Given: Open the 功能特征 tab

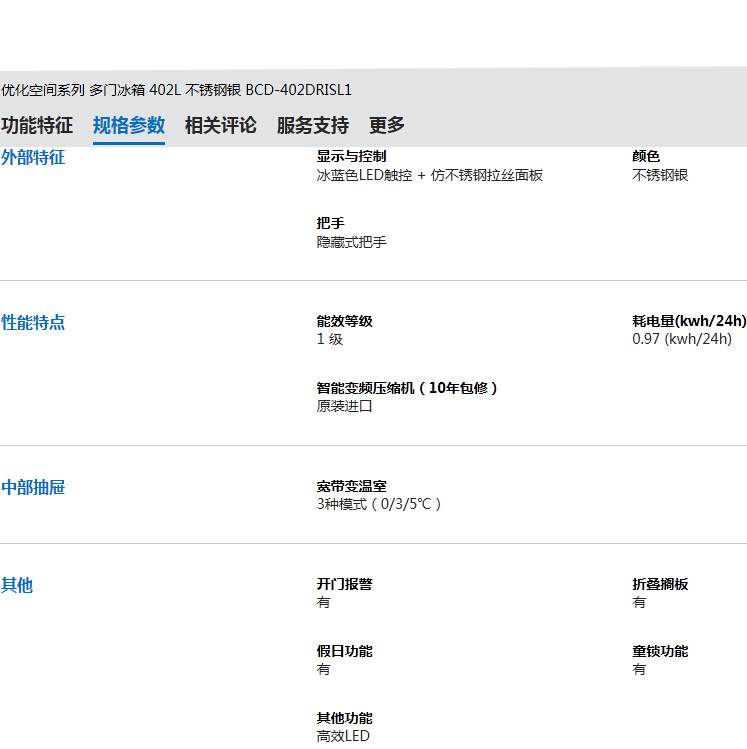Looking at the screenshot, I should tap(37, 125).
